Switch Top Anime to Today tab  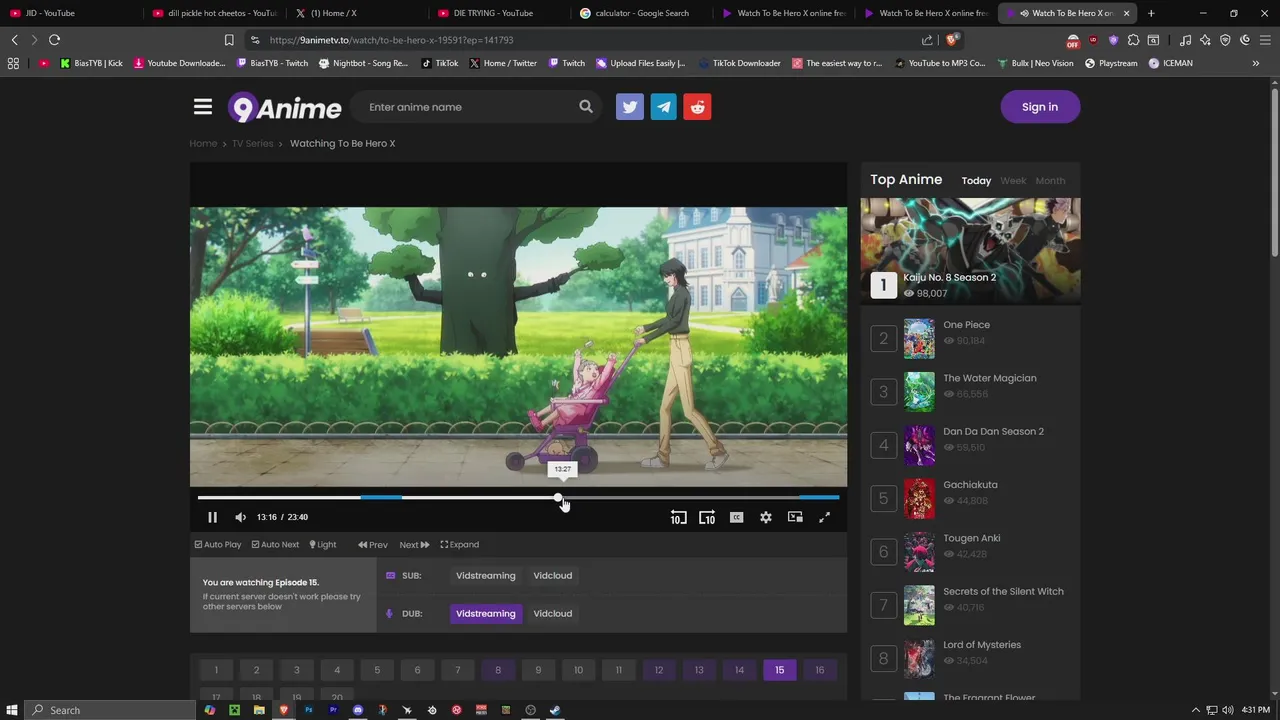coord(976,181)
